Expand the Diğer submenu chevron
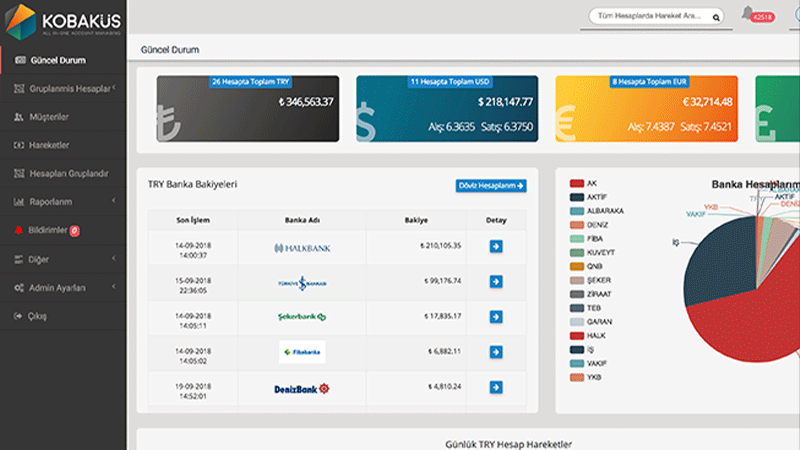Image resolution: width=800 pixels, height=450 pixels. 114,259
